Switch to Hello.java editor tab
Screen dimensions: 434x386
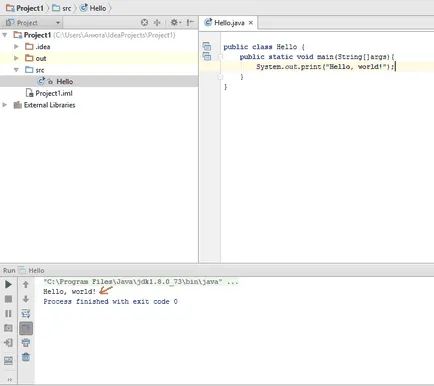[x=229, y=23]
